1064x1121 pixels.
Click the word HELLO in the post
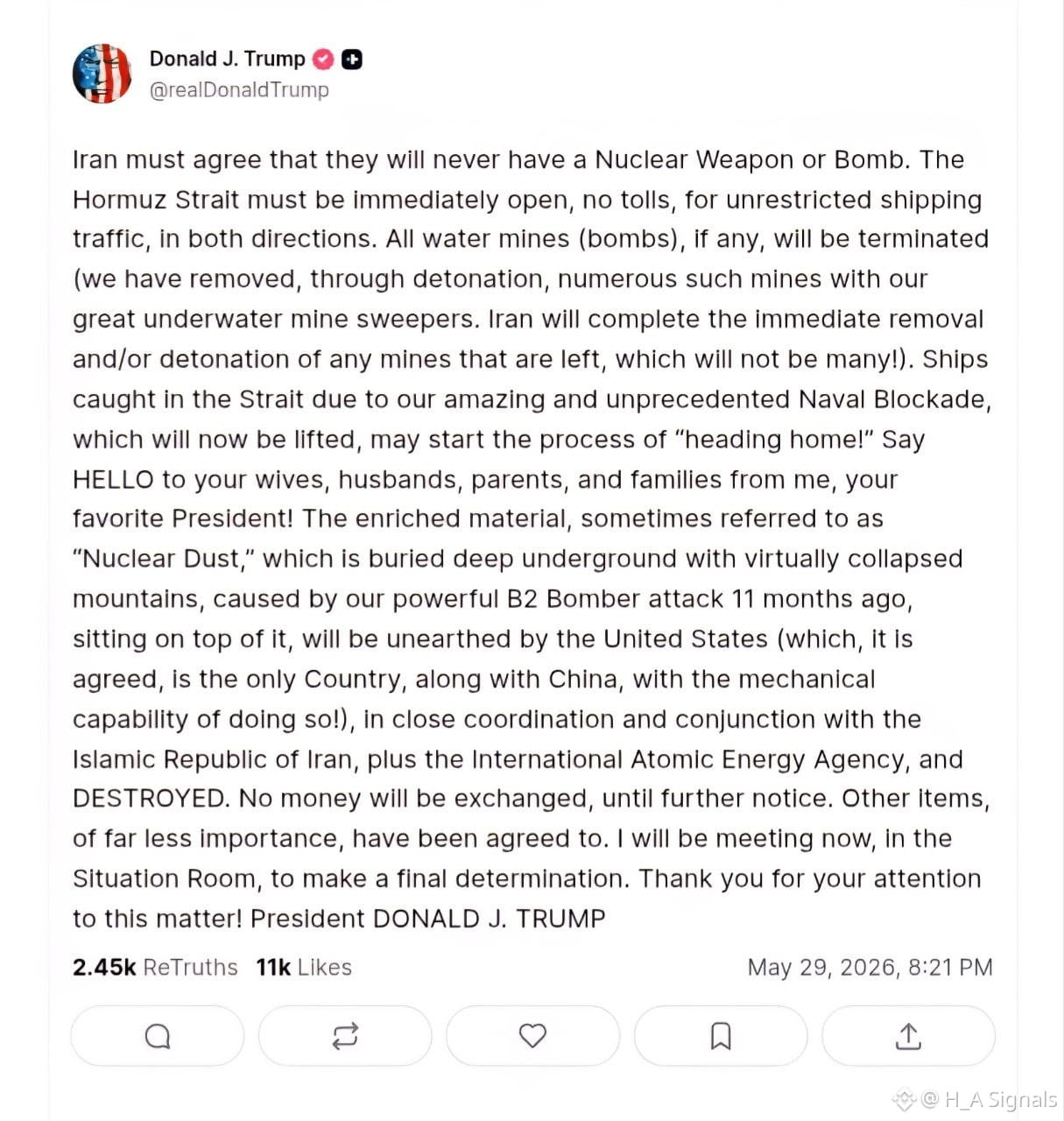point(113,480)
